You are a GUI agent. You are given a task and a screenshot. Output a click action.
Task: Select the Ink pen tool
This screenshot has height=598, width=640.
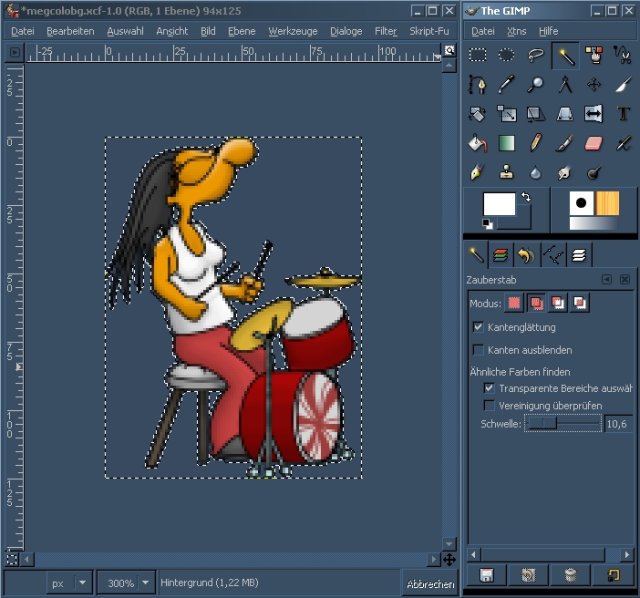pos(477,173)
